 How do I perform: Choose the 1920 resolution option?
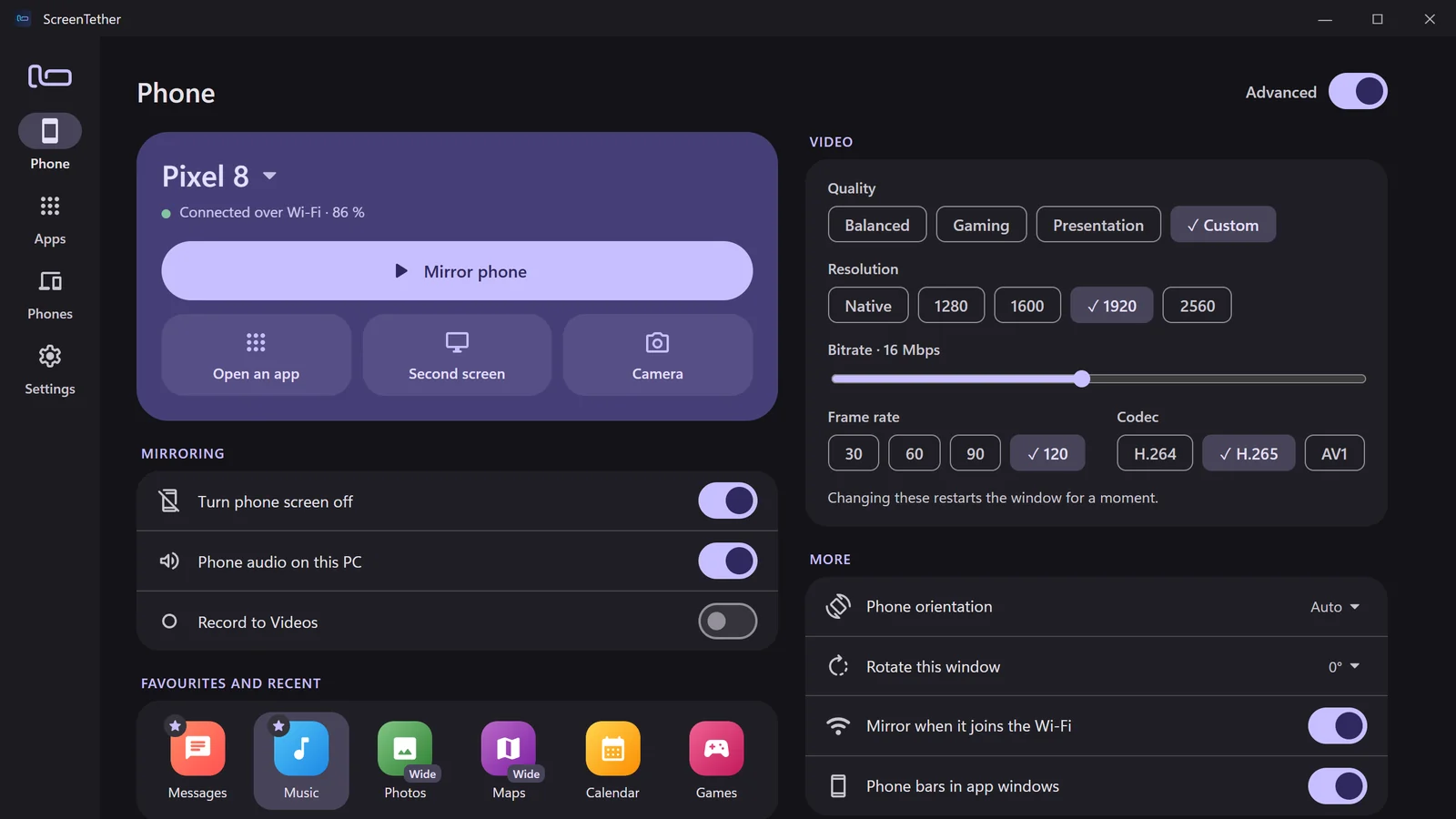tap(1112, 306)
